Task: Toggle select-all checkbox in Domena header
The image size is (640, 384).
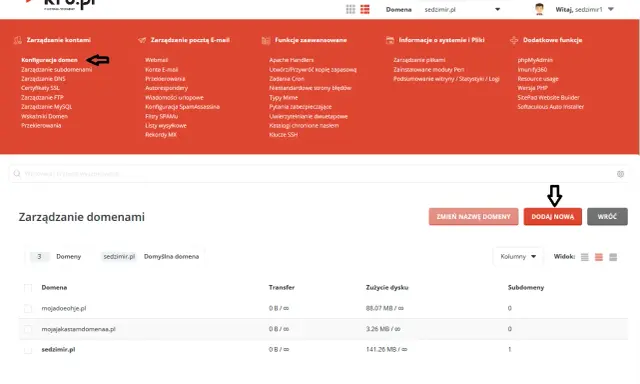Action: coord(28,288)
